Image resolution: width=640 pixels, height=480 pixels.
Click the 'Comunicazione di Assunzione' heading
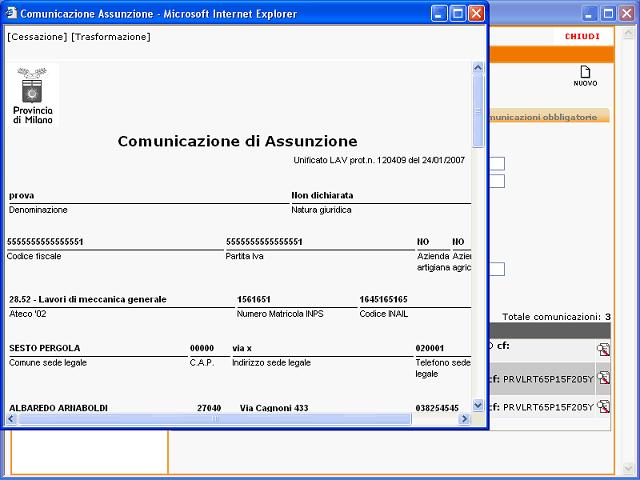coord(238,141)
